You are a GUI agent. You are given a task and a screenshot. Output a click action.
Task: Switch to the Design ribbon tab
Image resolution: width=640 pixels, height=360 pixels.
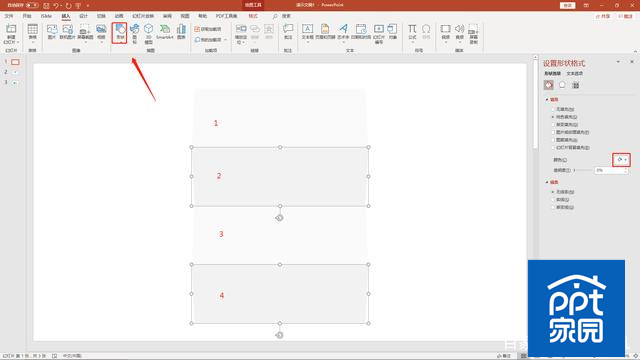84,16
